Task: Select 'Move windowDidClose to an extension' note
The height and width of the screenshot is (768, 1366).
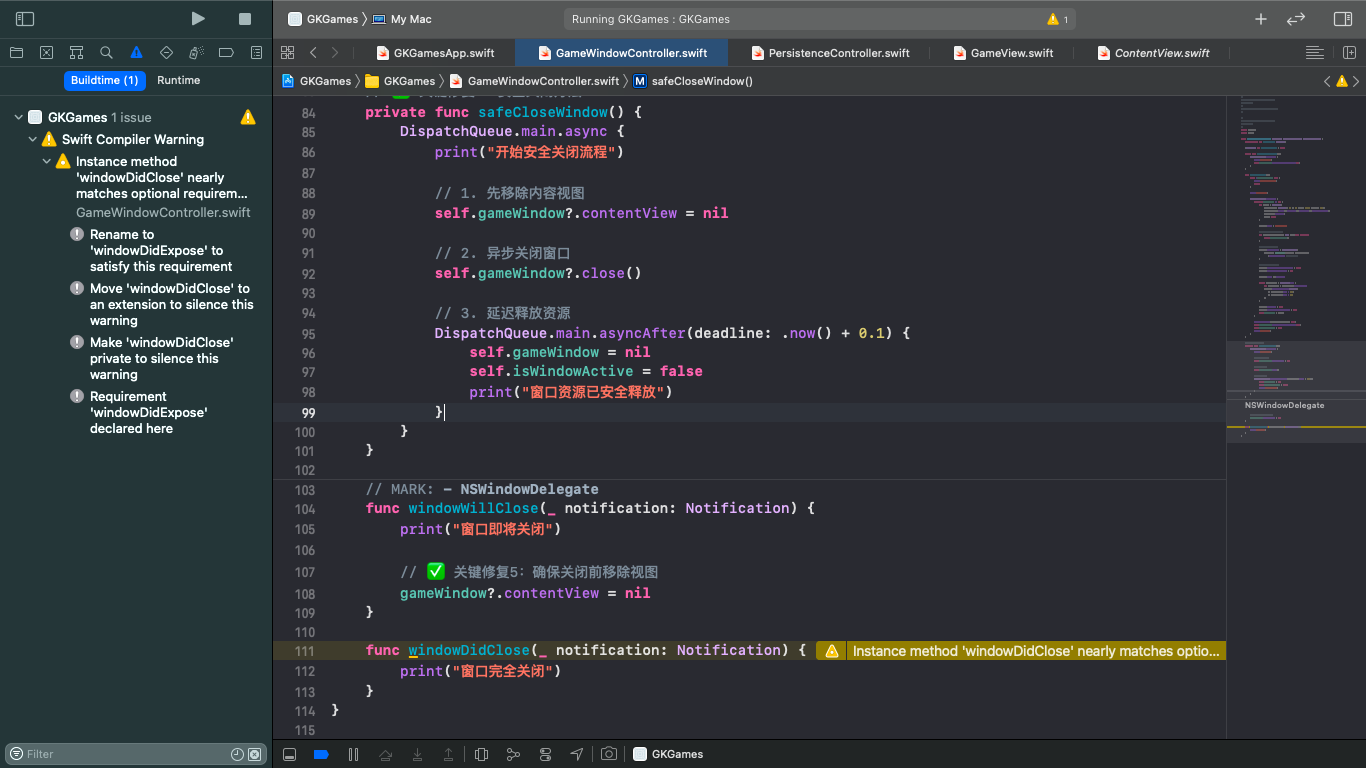Action: tap(171, 304)
